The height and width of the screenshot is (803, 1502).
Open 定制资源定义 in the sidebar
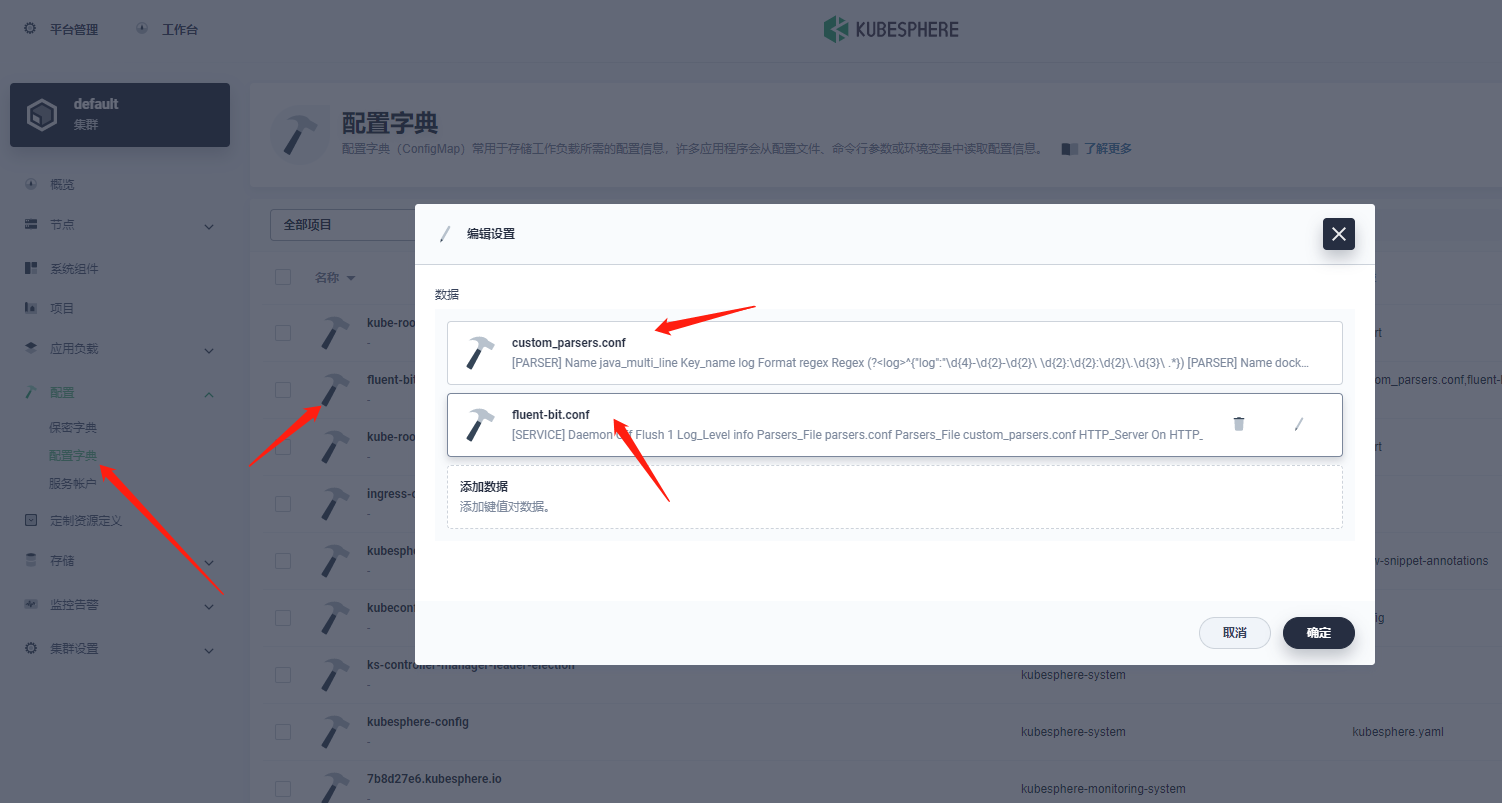[86, 521]
